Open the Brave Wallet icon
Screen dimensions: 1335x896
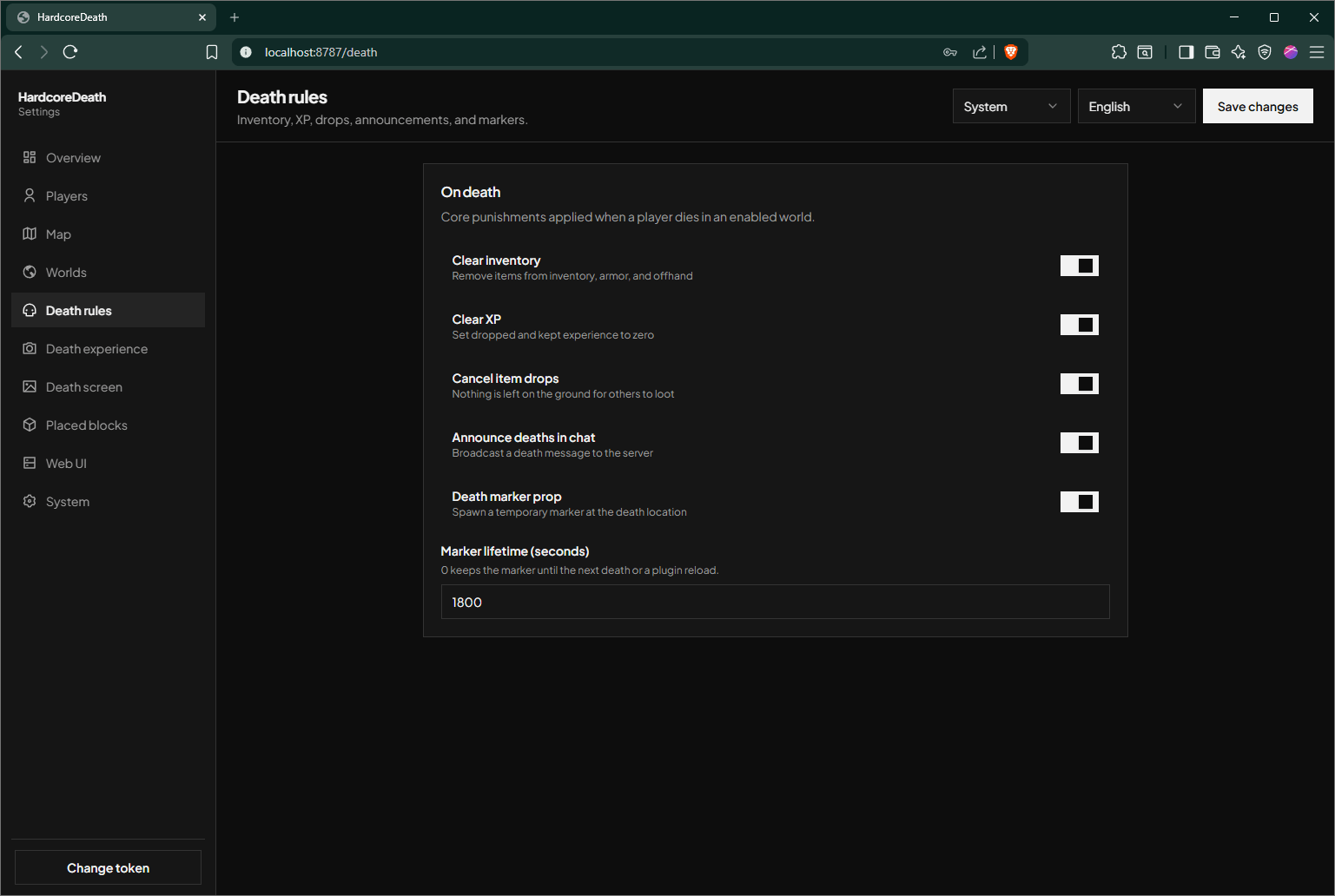[x=1213, y=52]
